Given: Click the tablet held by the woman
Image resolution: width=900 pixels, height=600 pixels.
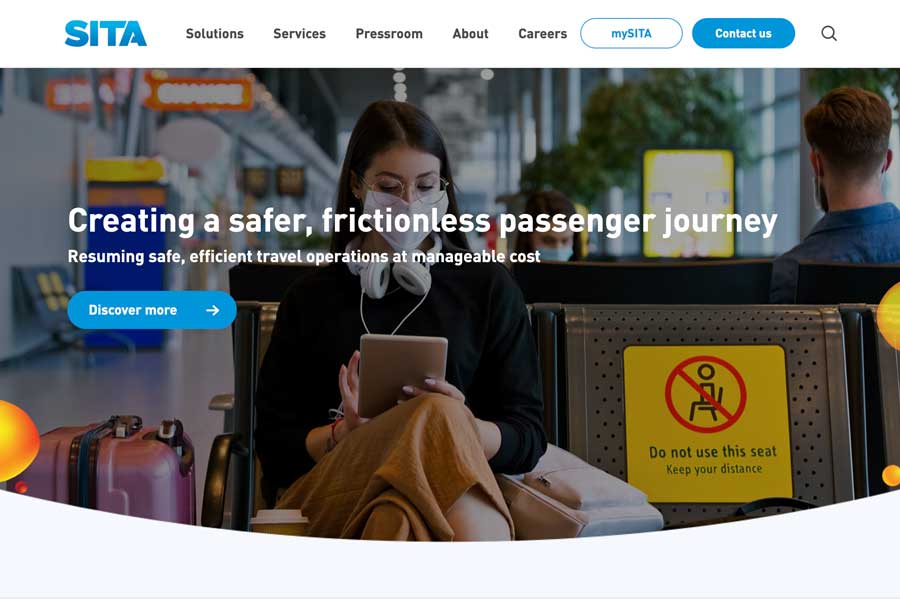Looking at the screenshot, I should (x=402, y=373).
